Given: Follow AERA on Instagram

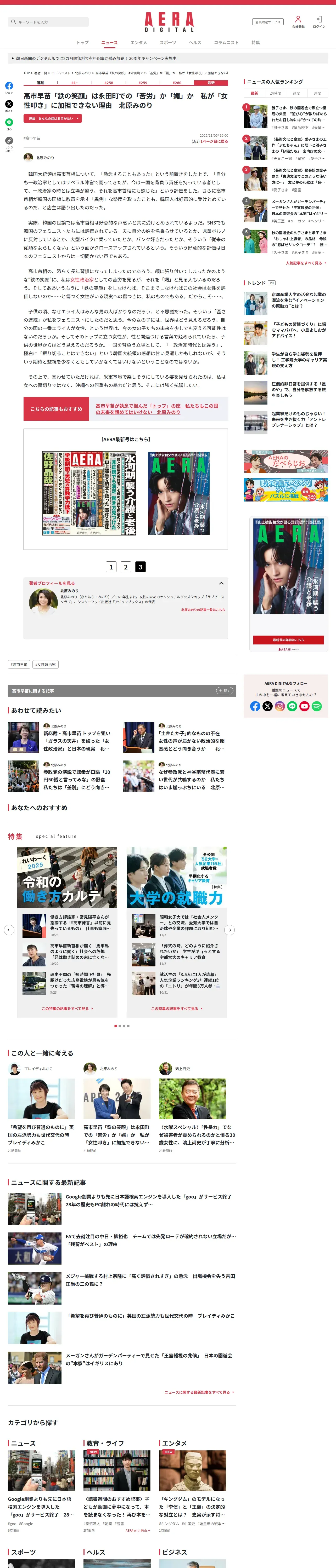Looking at the screenshot, I should (x=280, y=706).
